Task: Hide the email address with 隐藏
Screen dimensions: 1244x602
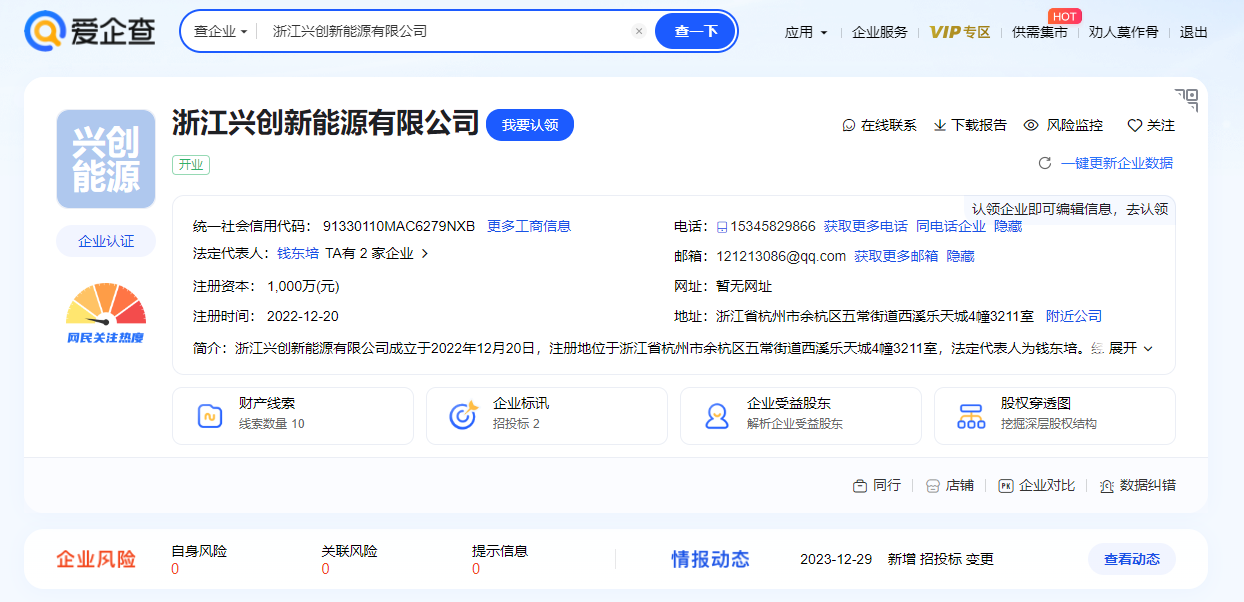Action: [960, 256]
